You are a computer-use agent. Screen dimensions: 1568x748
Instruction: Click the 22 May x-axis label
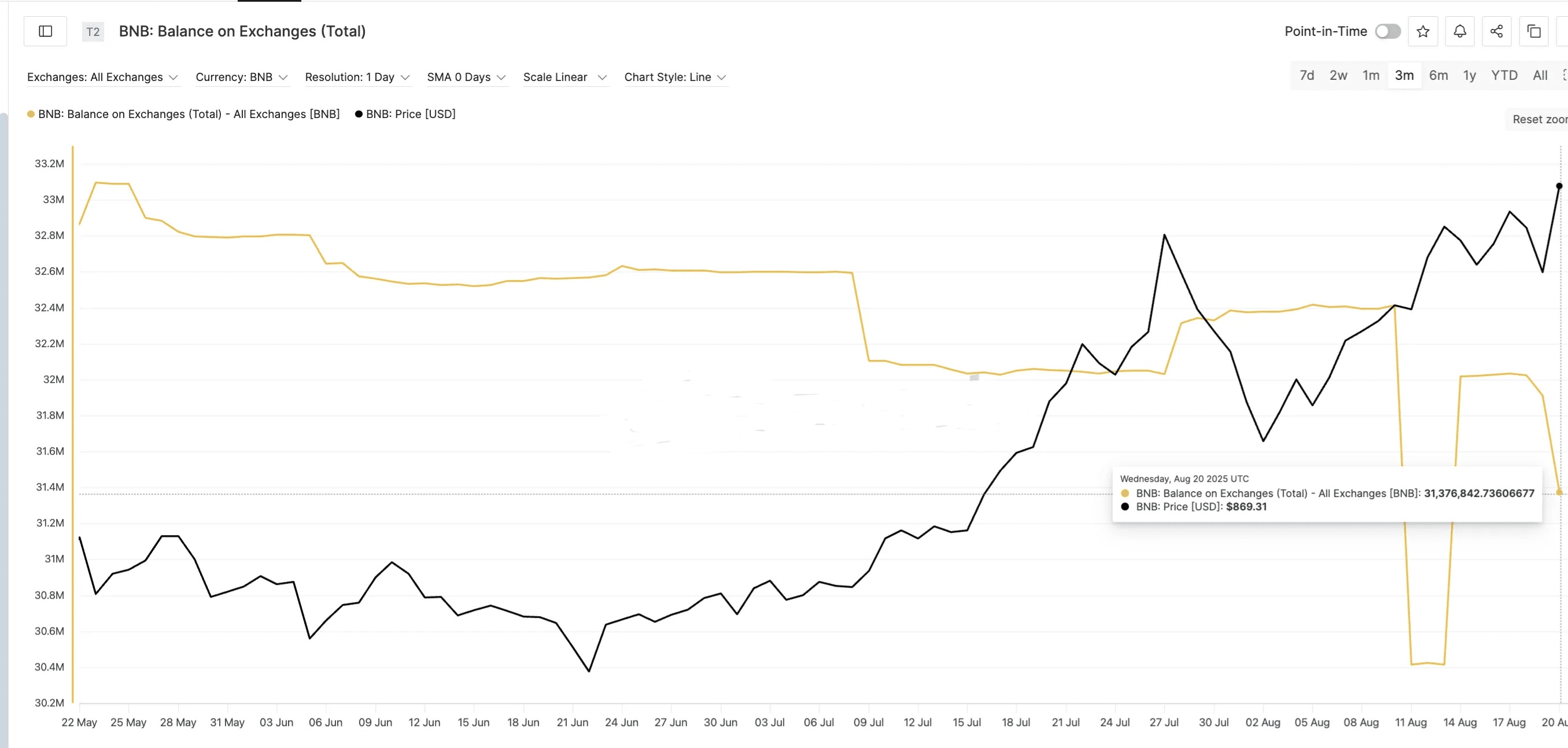(x=79, y=723)
